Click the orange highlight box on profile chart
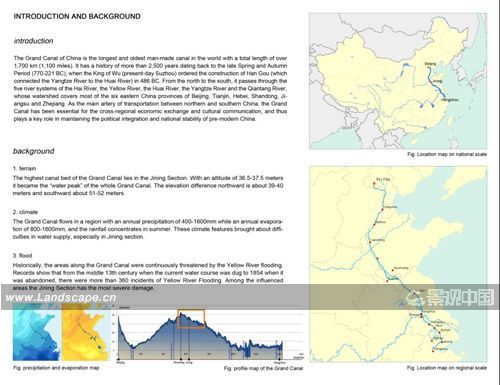 [x=191, y=319]
